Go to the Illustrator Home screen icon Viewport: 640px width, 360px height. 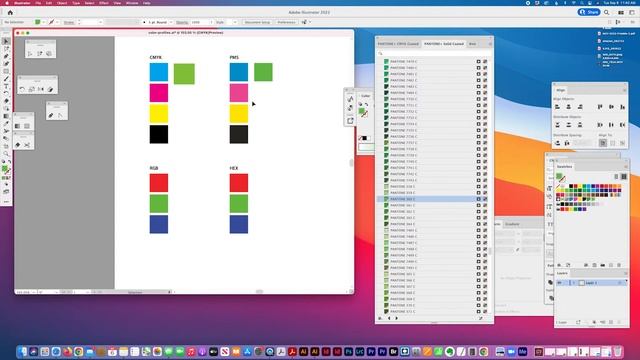point(10,13)
